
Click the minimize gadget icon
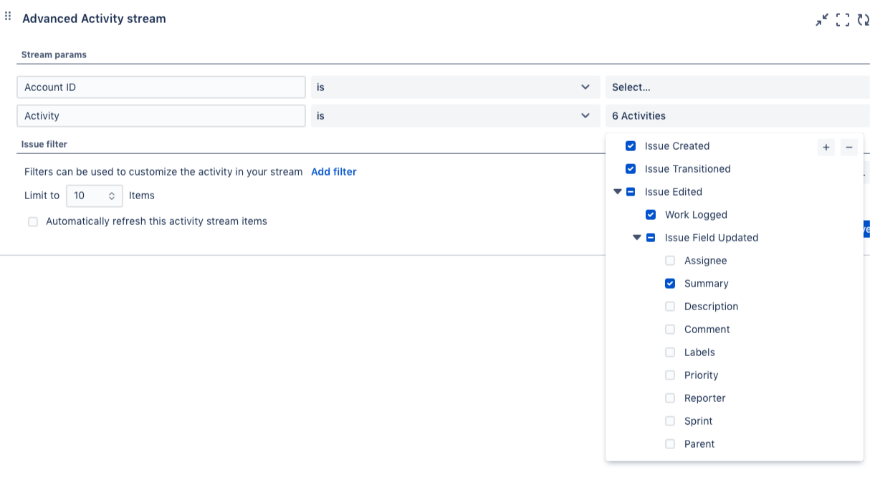point(822,19)
